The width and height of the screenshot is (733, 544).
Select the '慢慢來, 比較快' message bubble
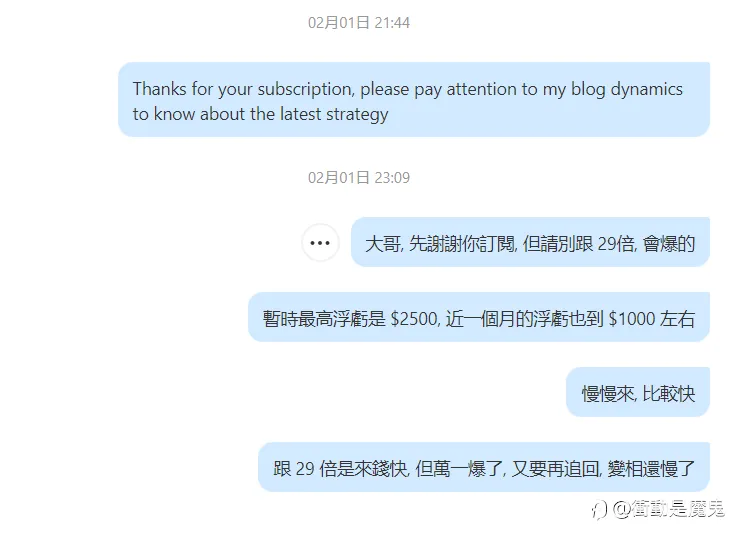(x=638, y=392)
